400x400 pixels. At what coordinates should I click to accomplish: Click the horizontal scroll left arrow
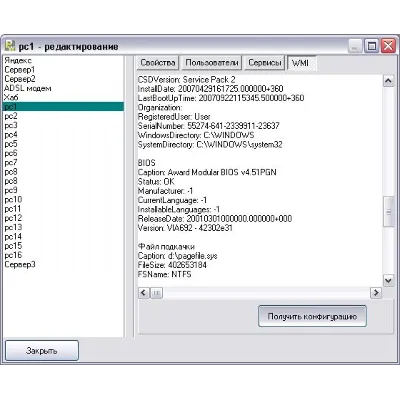pos(143,293)
